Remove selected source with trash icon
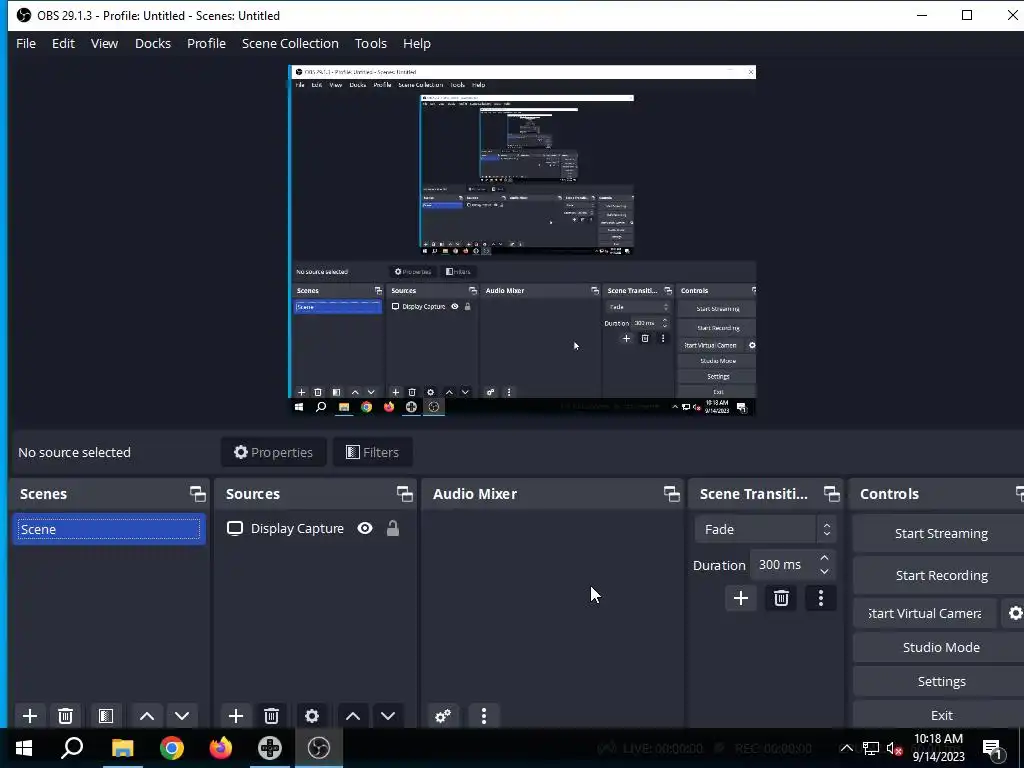Viewport: 1024px width, 768px height. pos(272,716)
